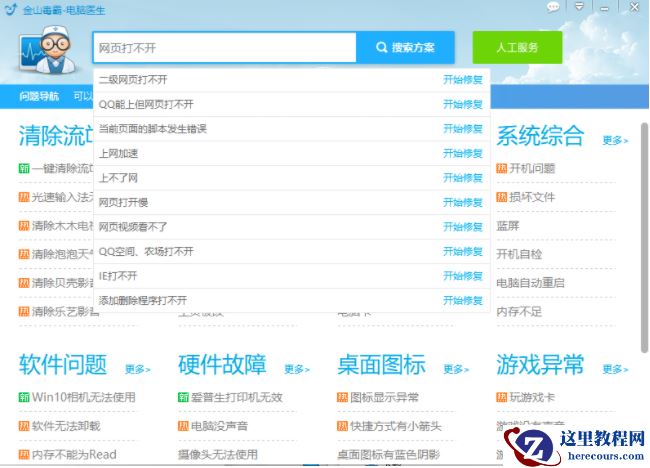This screenshot has height=468, width=650.
Task: Open 电脑没声音 item
Action: (219, 426)
